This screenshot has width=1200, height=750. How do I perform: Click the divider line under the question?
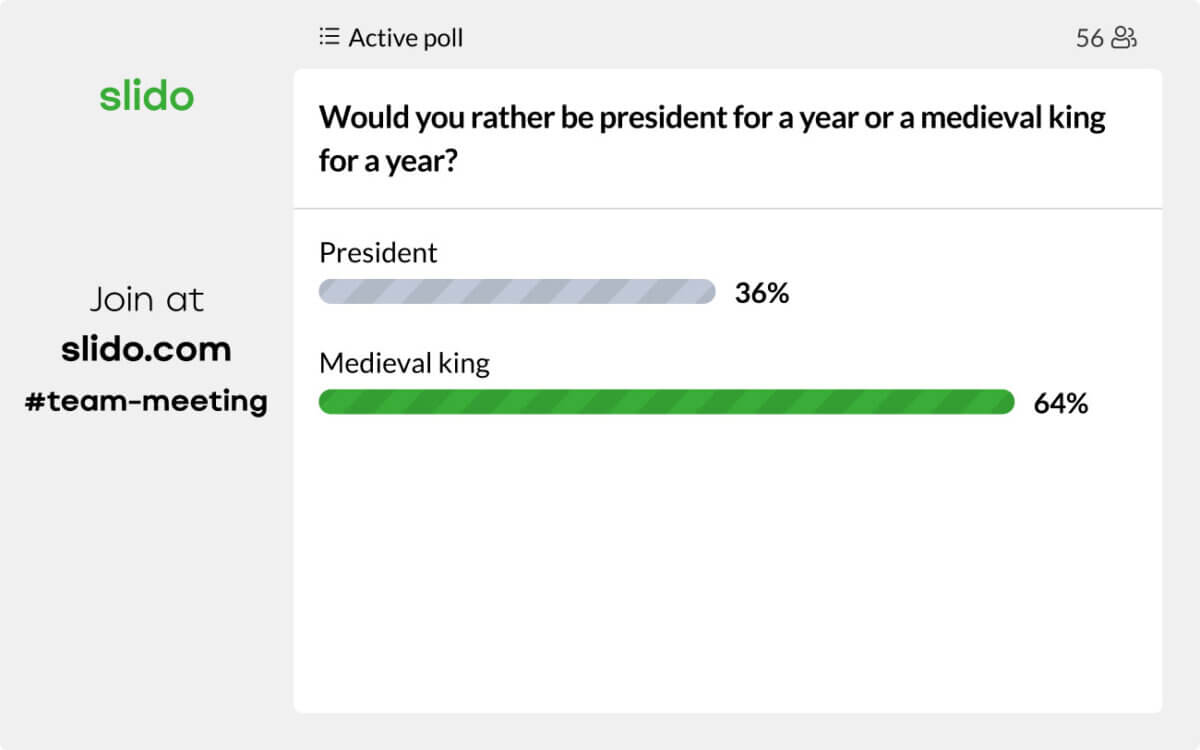728,209
